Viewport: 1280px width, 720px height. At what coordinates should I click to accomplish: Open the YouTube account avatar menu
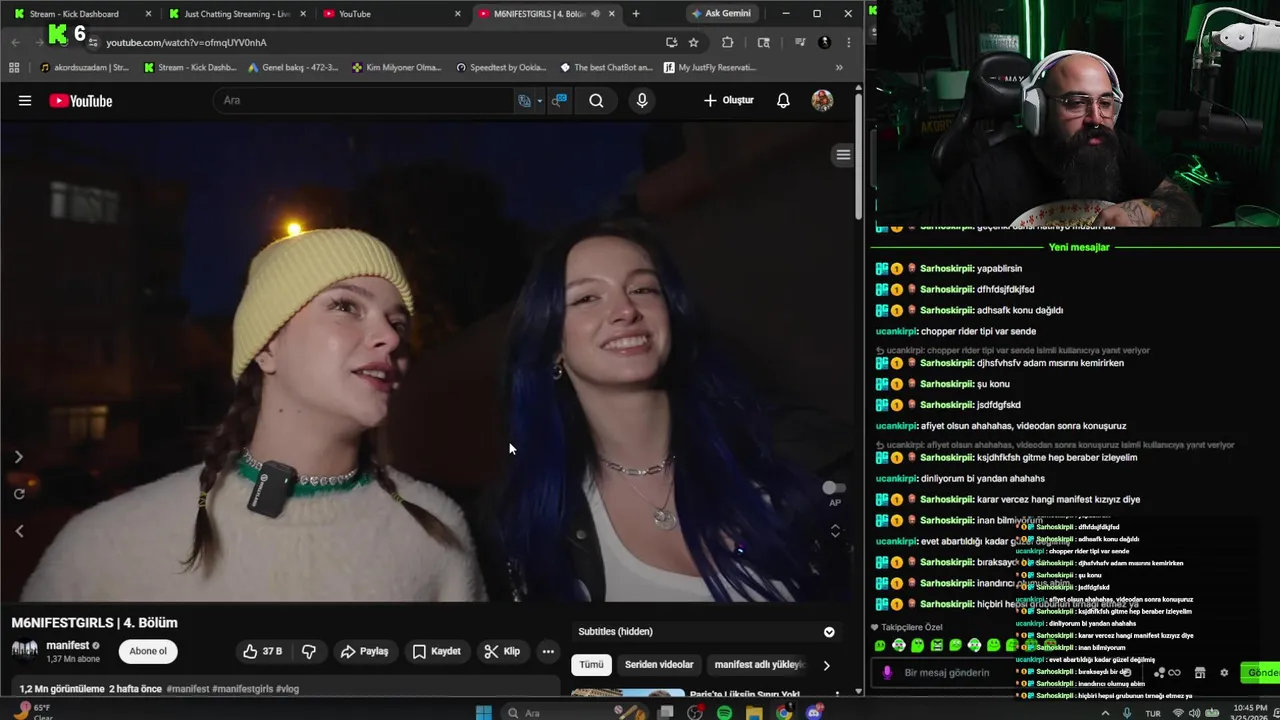click(x=822, y=100)
